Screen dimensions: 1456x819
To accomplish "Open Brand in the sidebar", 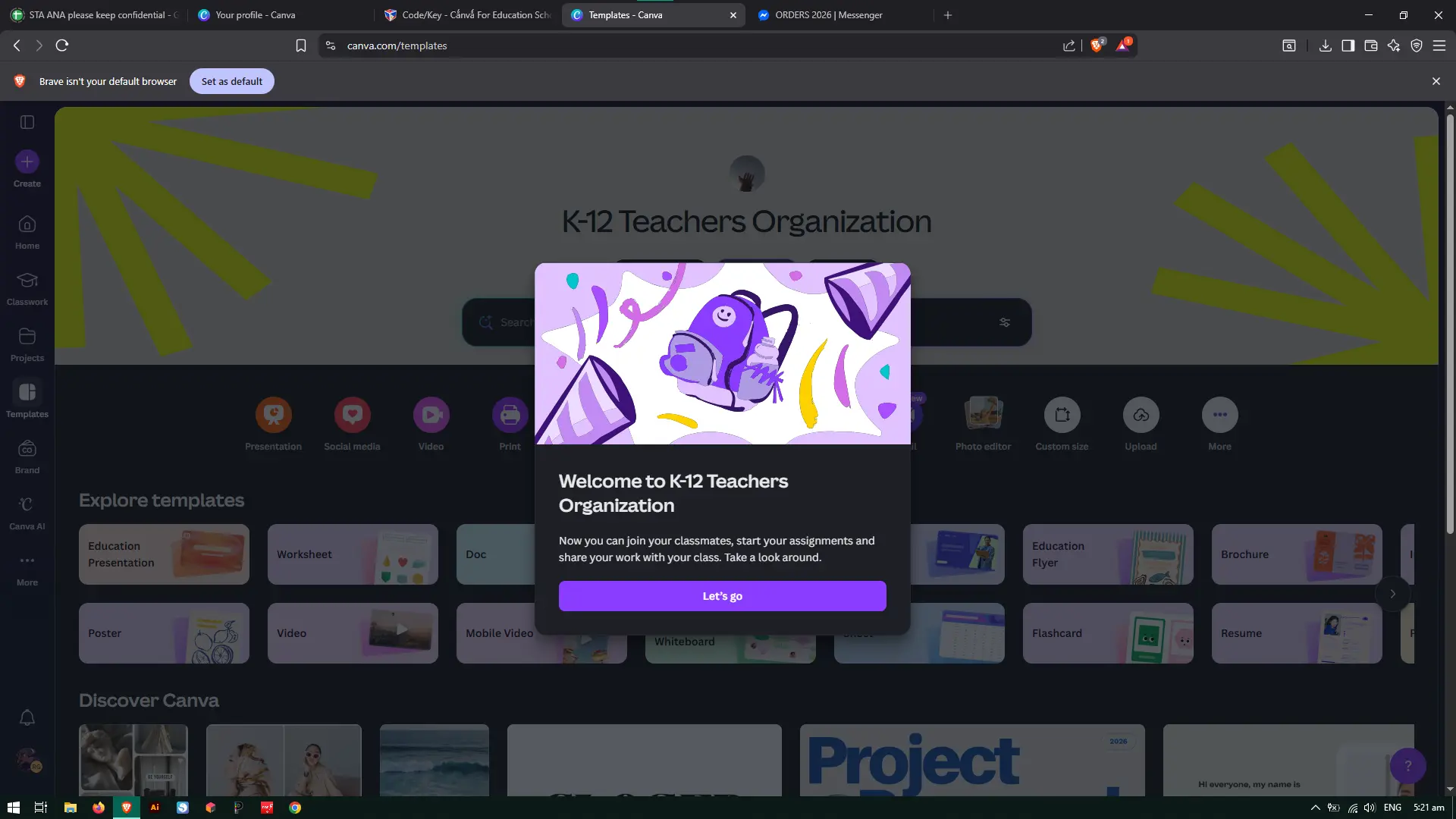I will pos(27,457).
